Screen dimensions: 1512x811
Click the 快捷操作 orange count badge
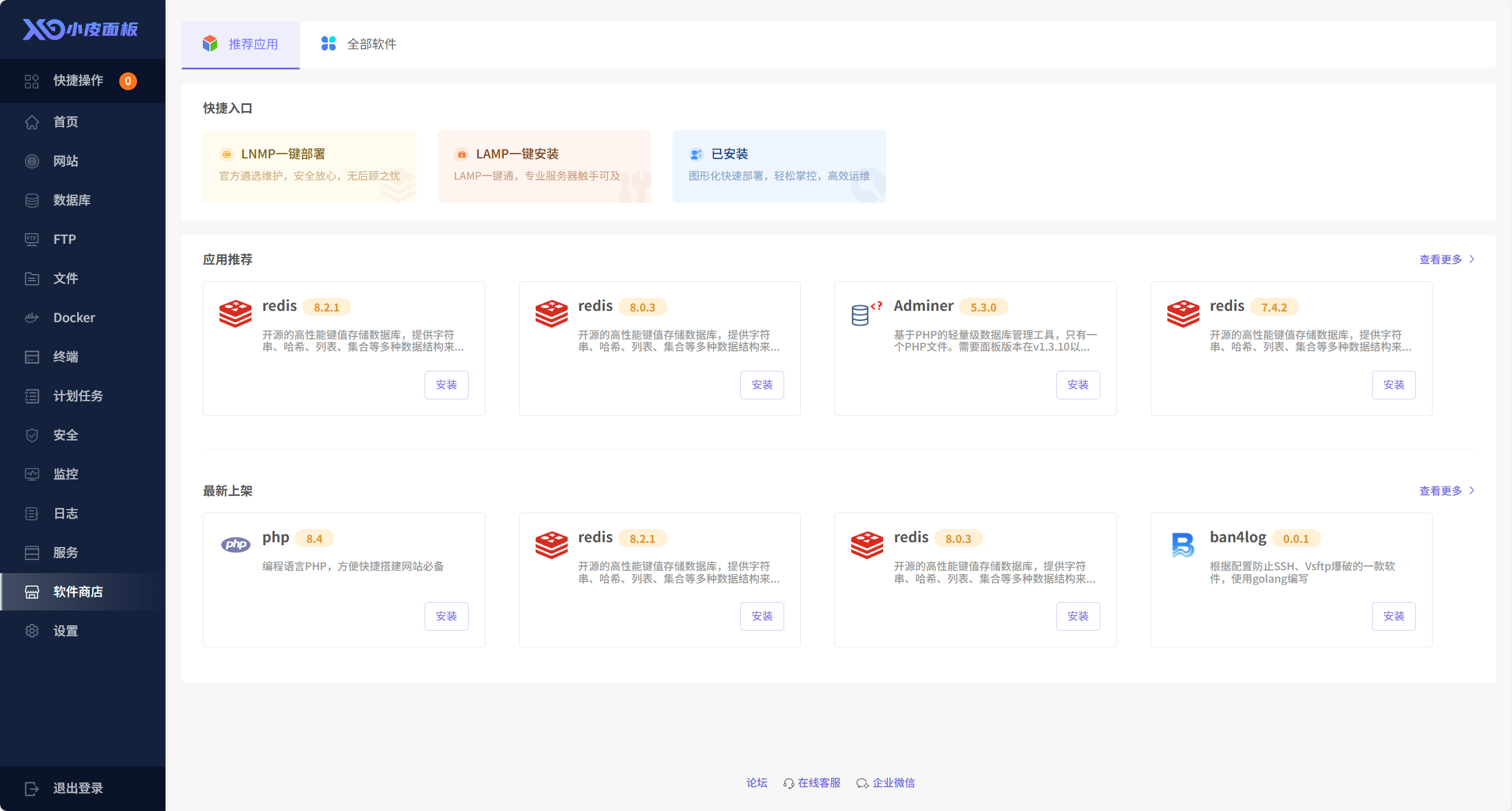(x=128, y=81)
